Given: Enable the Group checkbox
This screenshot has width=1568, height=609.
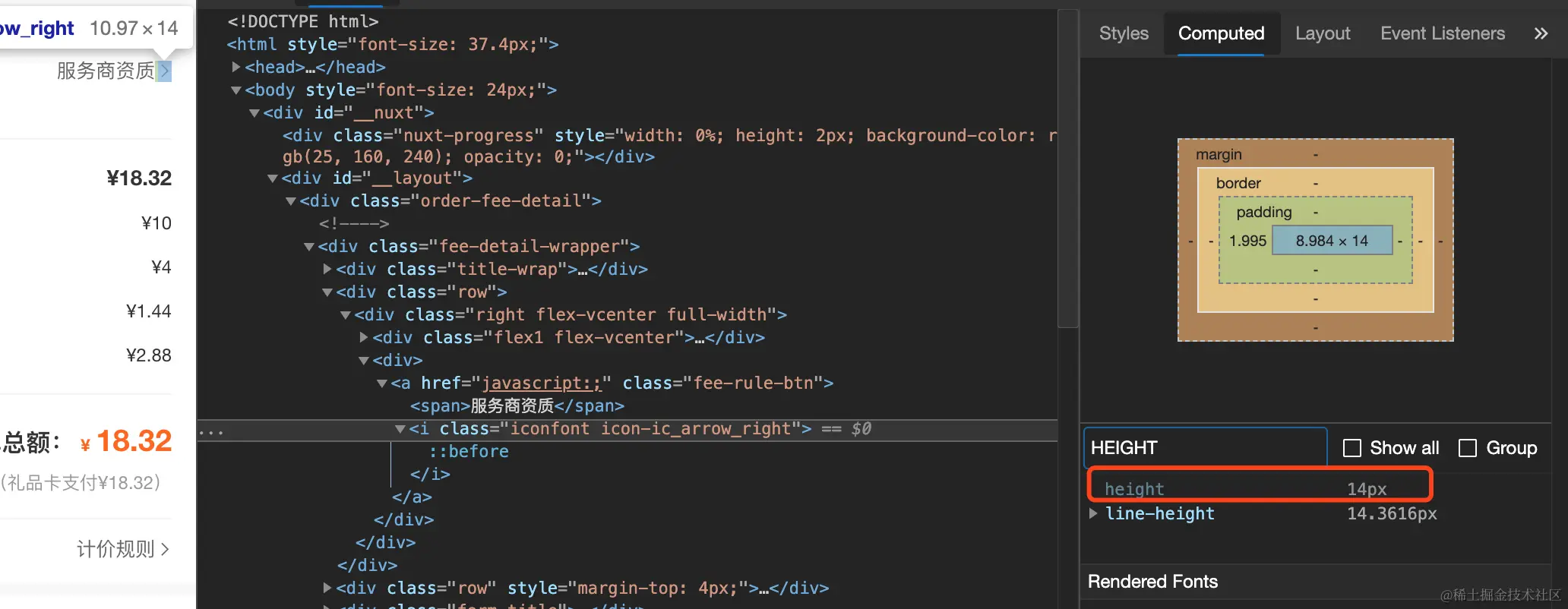Looking at the screenshot, I should pyautogui.click(x=1468, y=448).
